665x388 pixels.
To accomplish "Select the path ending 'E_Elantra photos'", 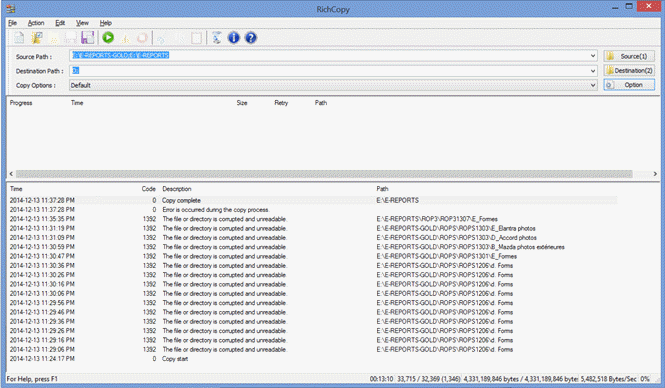I will tap(456, 228).
